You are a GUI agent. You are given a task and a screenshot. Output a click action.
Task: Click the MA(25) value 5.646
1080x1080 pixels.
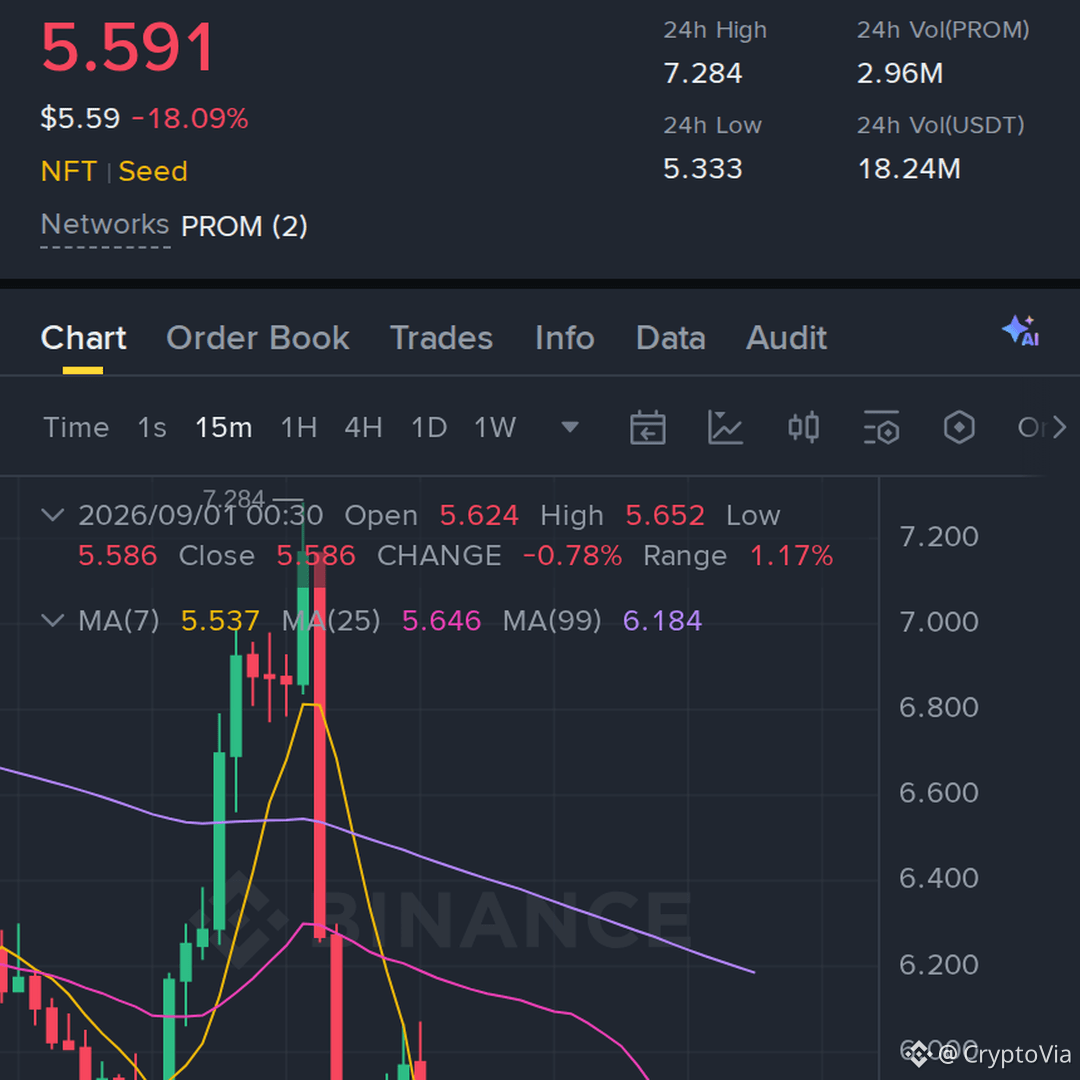tap(442, 621)
